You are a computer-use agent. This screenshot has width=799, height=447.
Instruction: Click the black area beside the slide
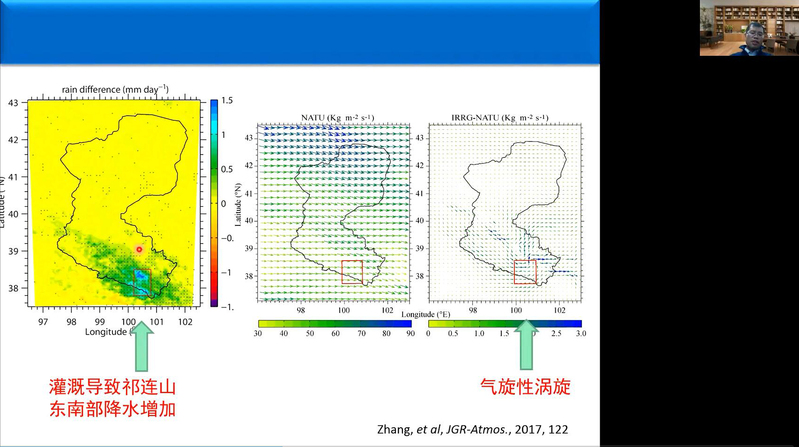(700, 250)
